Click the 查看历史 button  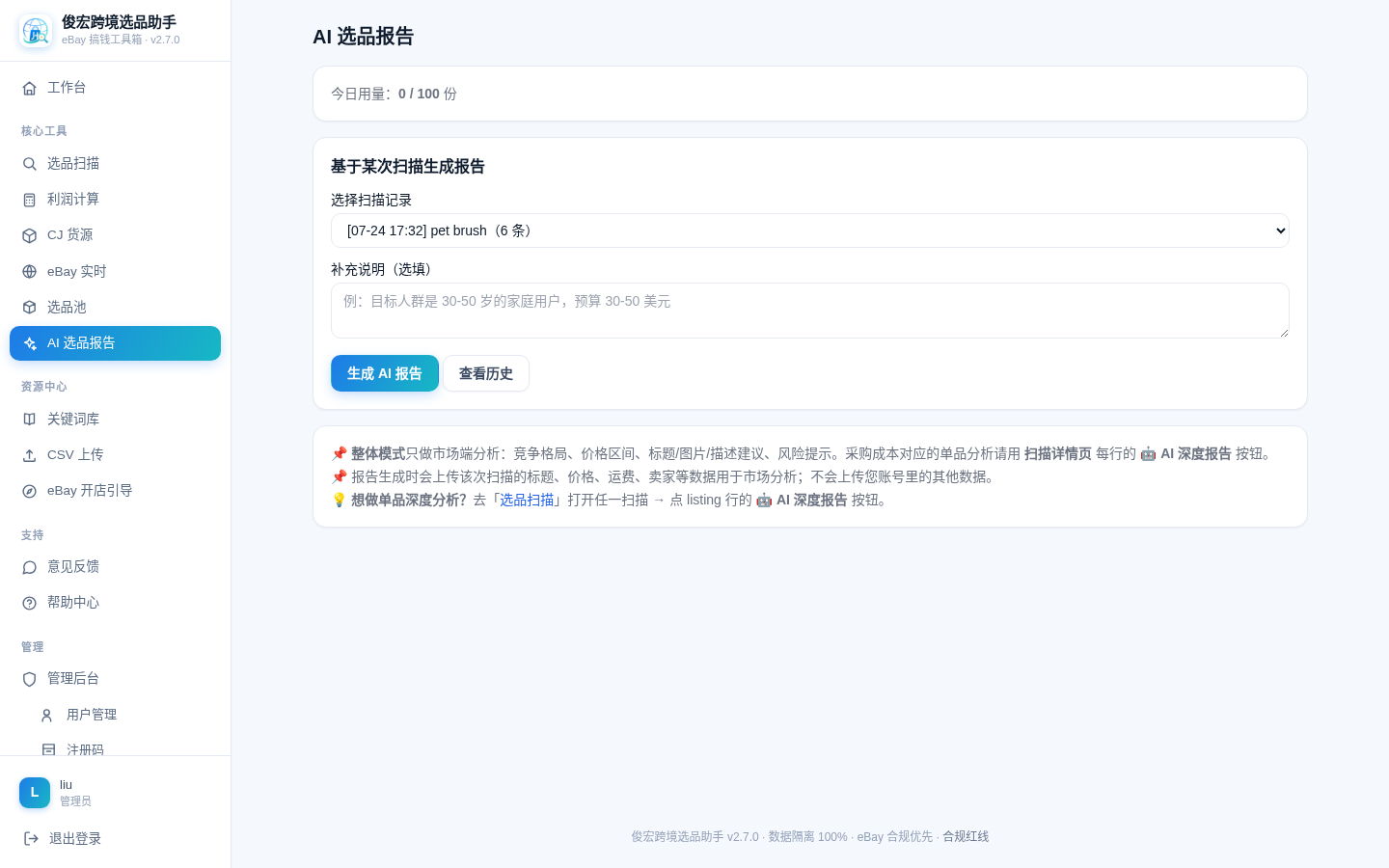[x=486, y=373]
